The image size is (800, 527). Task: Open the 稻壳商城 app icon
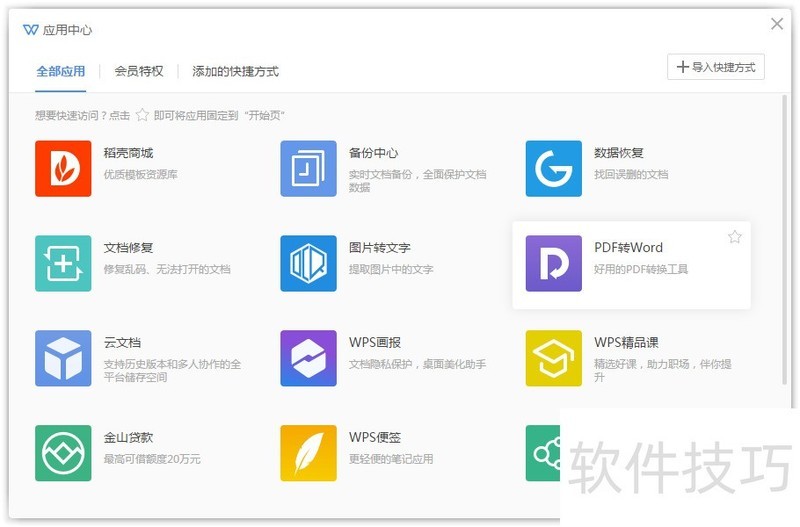tap(63, 168)
